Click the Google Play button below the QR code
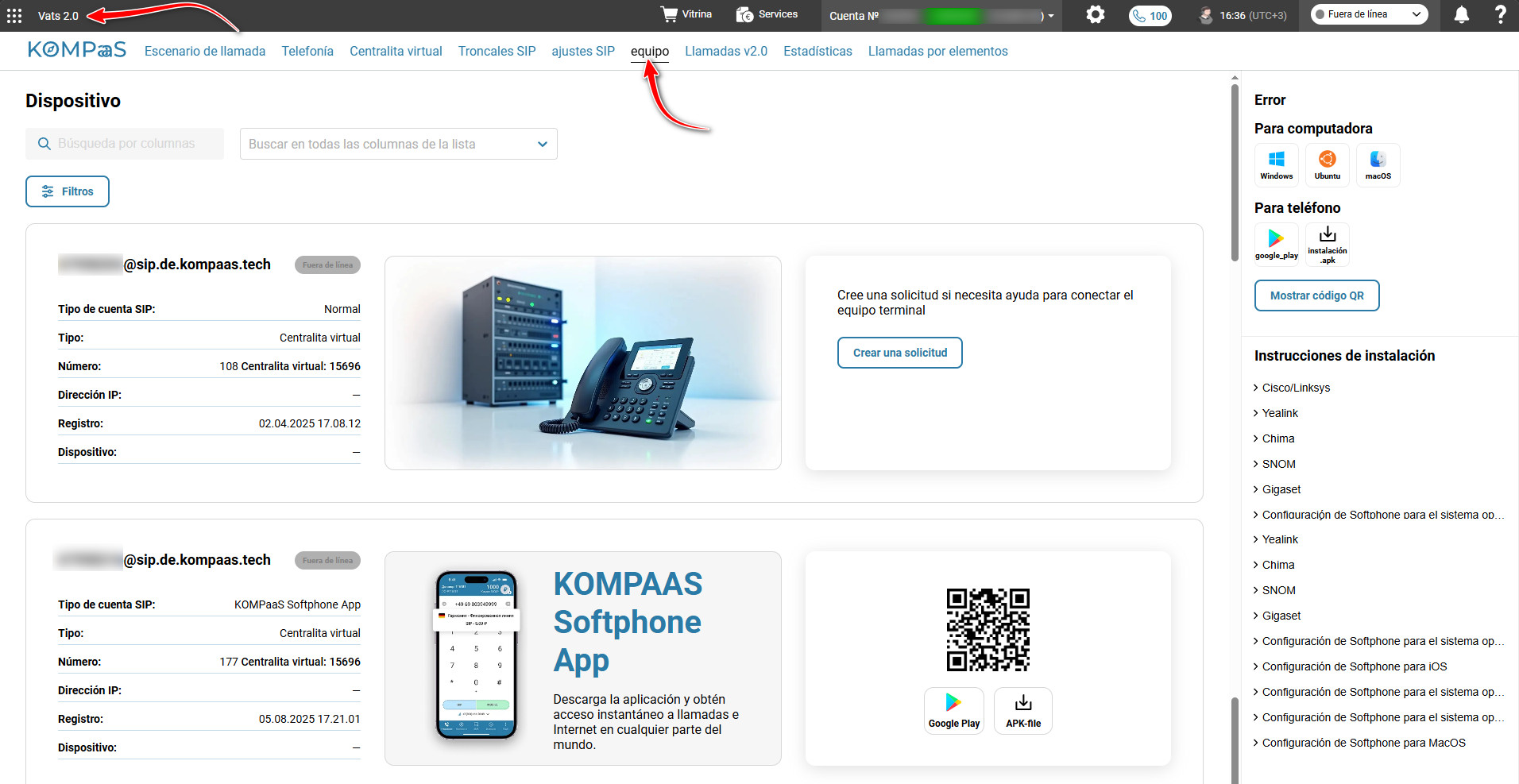Image resolution: width=1519 pixels, height=784 pixels. (953, 711)
